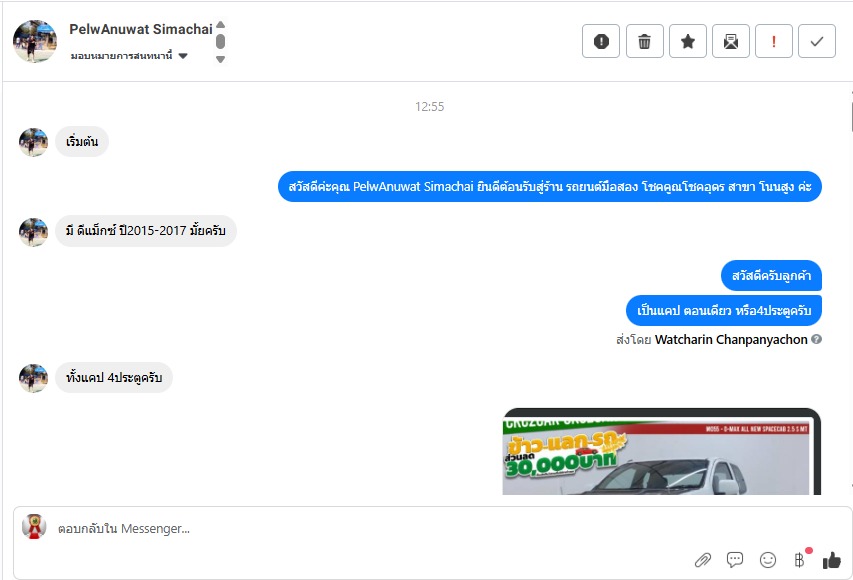
Task: Open saved replies speech bubble icon
Action: (x=735, y=560)
